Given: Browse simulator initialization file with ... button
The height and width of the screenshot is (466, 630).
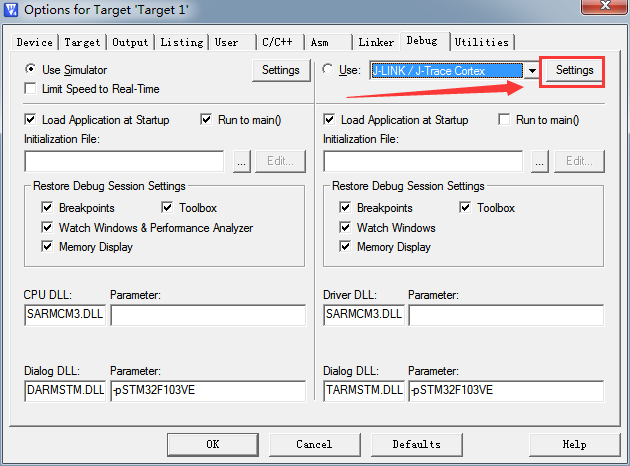Looking at the screenshot, I should (241, 161).
